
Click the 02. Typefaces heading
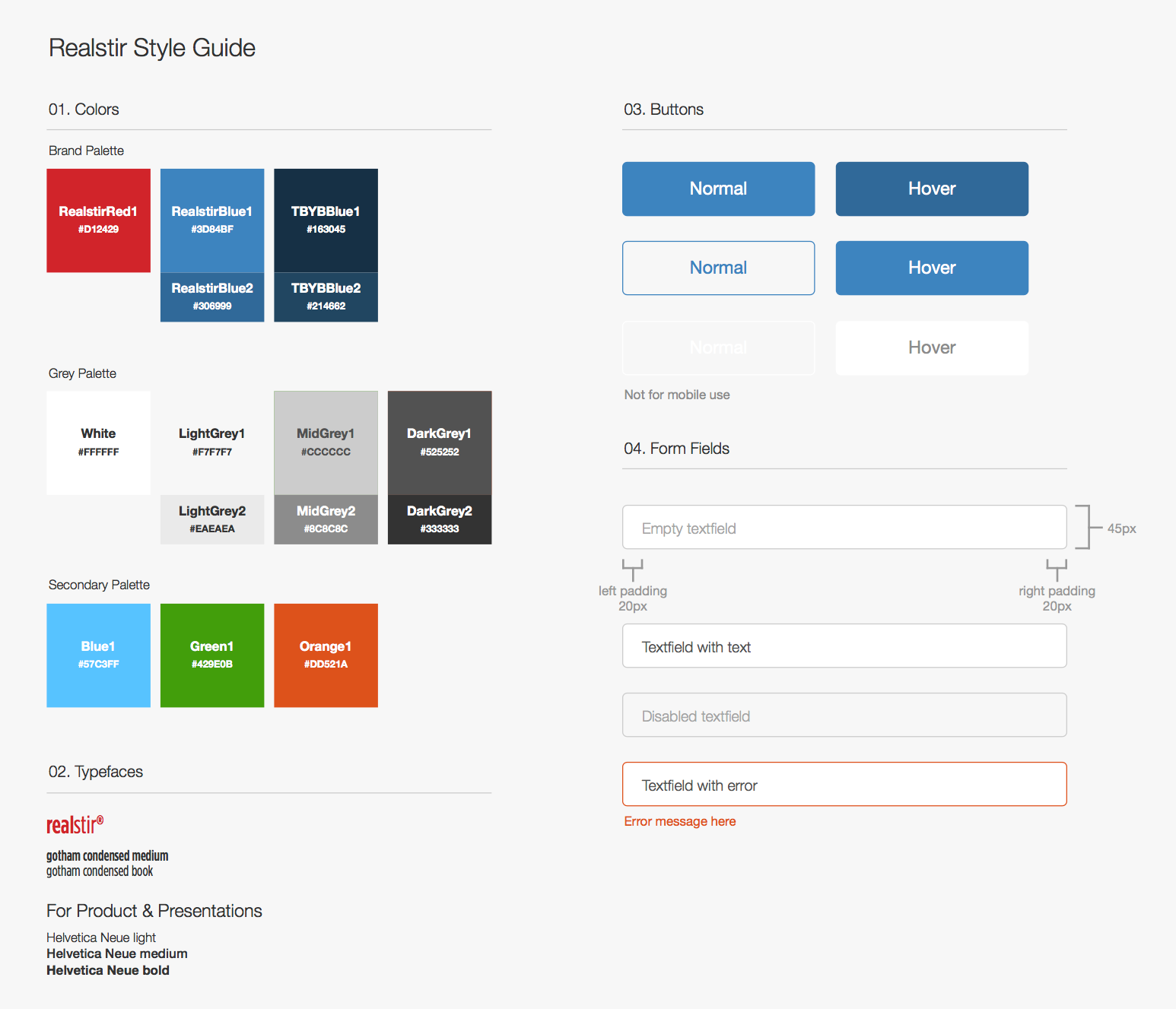click(96, 772)
